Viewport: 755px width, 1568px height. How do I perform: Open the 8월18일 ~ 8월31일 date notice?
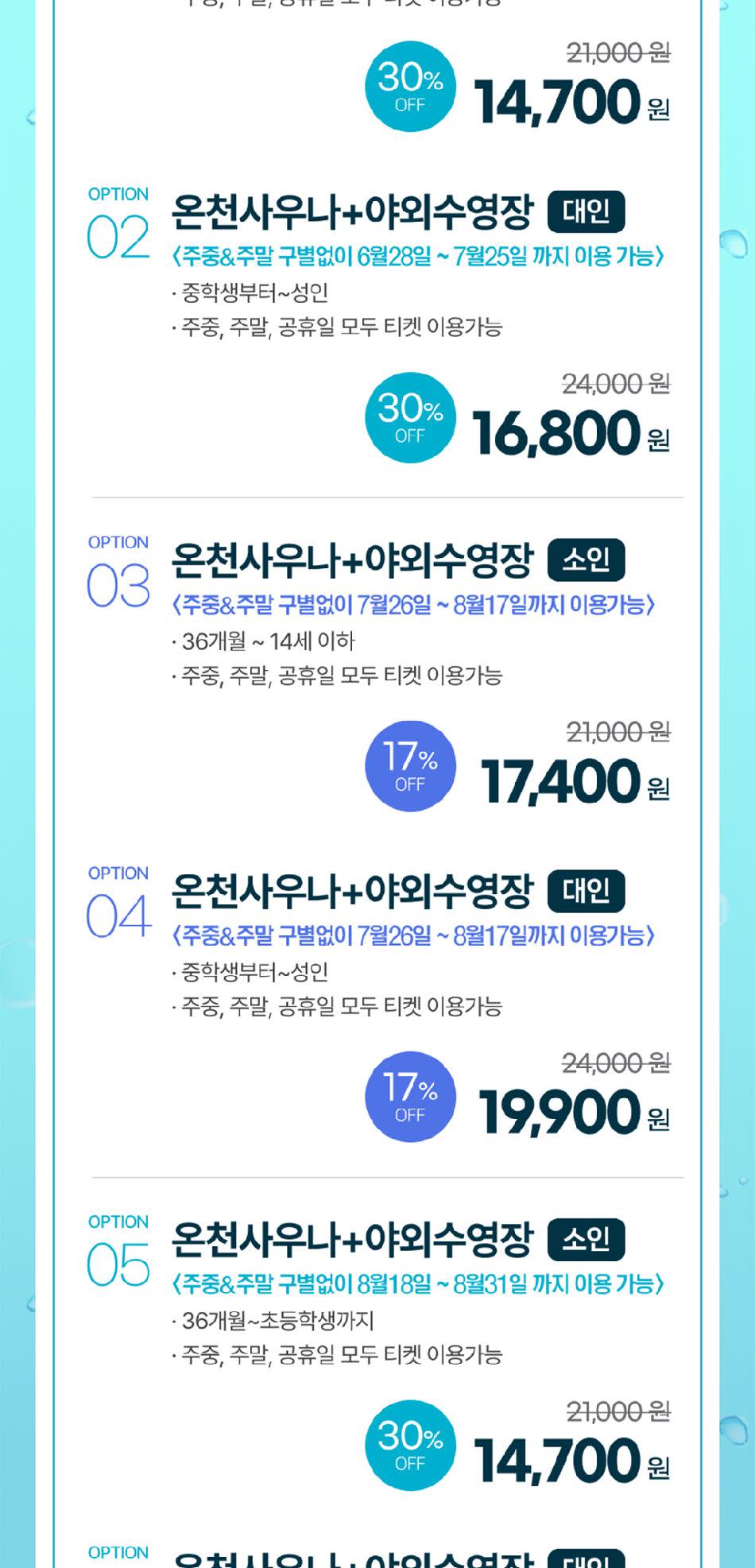click(x=417, y=1284)
